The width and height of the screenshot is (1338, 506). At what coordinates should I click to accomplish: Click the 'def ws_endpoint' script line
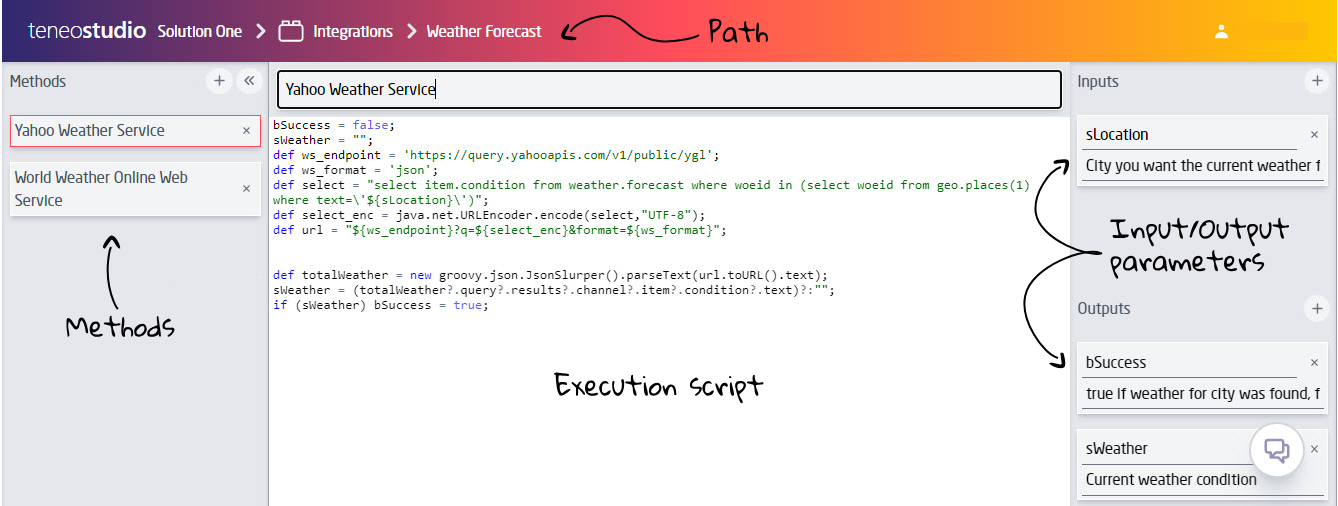(x=496, y=155)
